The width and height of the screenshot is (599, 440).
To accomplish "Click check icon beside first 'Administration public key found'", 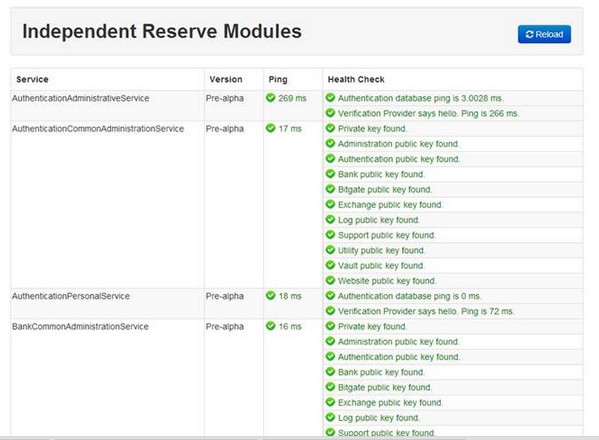I will [330, 144].
